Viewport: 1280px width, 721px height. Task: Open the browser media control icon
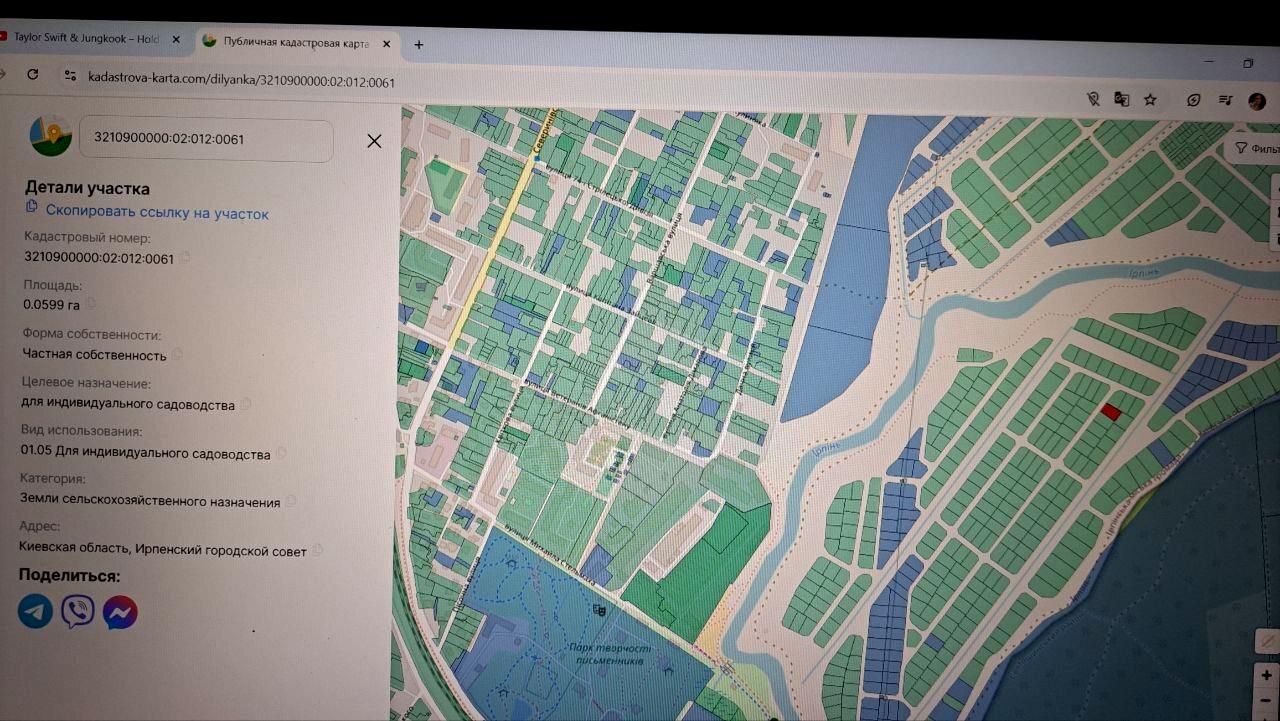[1225, 100]
